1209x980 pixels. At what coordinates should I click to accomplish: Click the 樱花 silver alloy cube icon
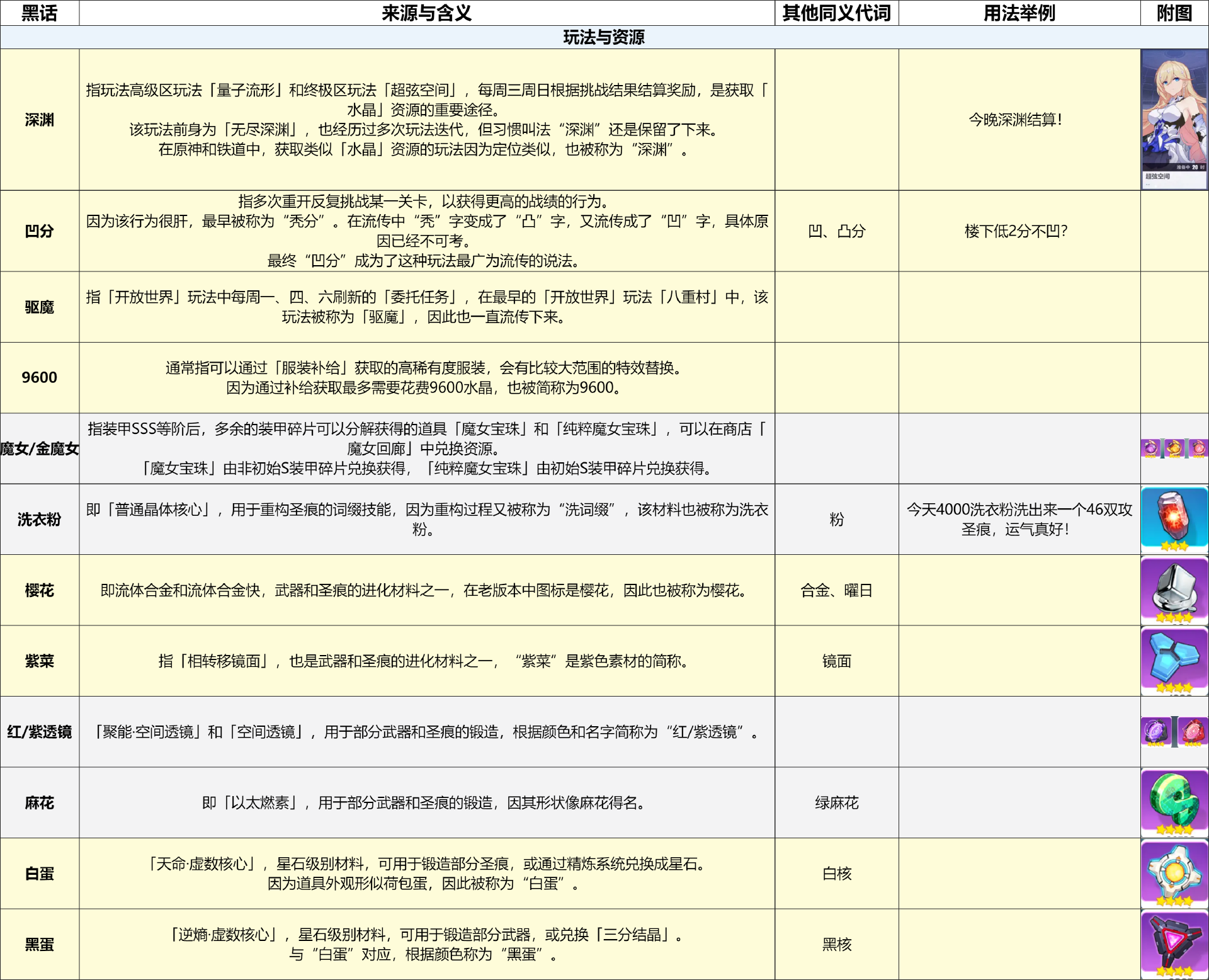(1174, 590)
